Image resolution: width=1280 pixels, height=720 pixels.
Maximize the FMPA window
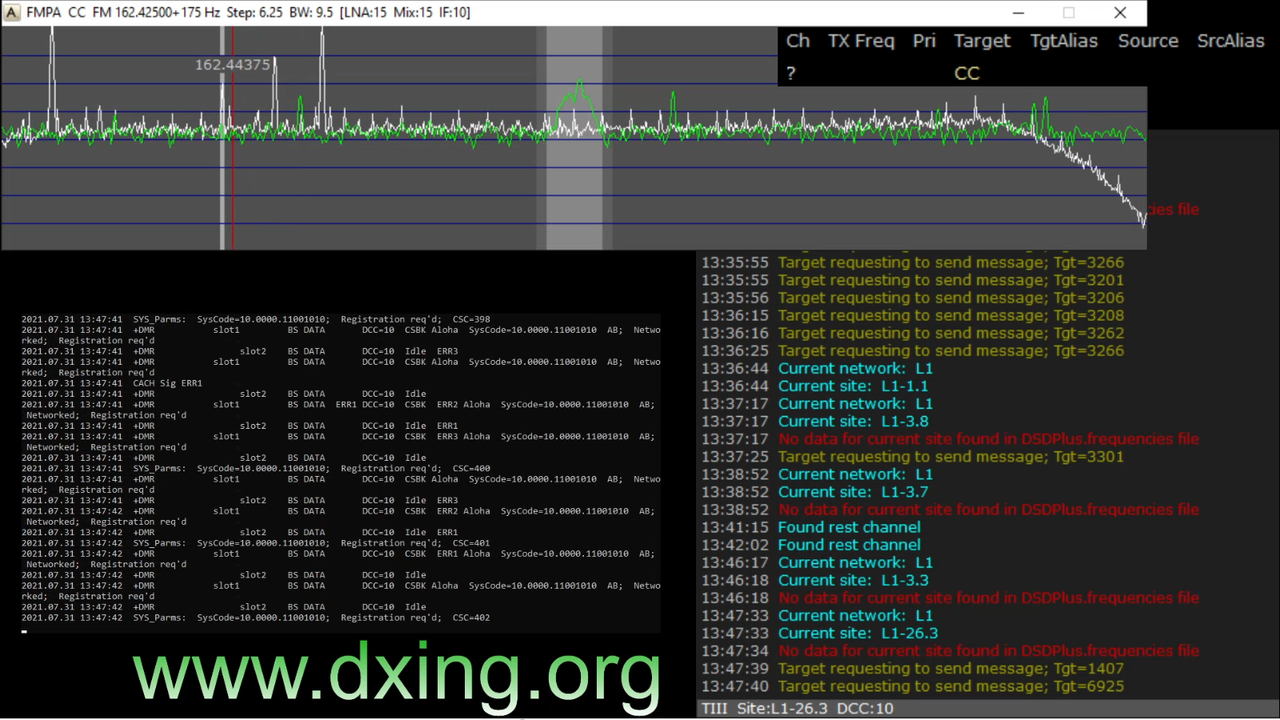[1068, 13]
